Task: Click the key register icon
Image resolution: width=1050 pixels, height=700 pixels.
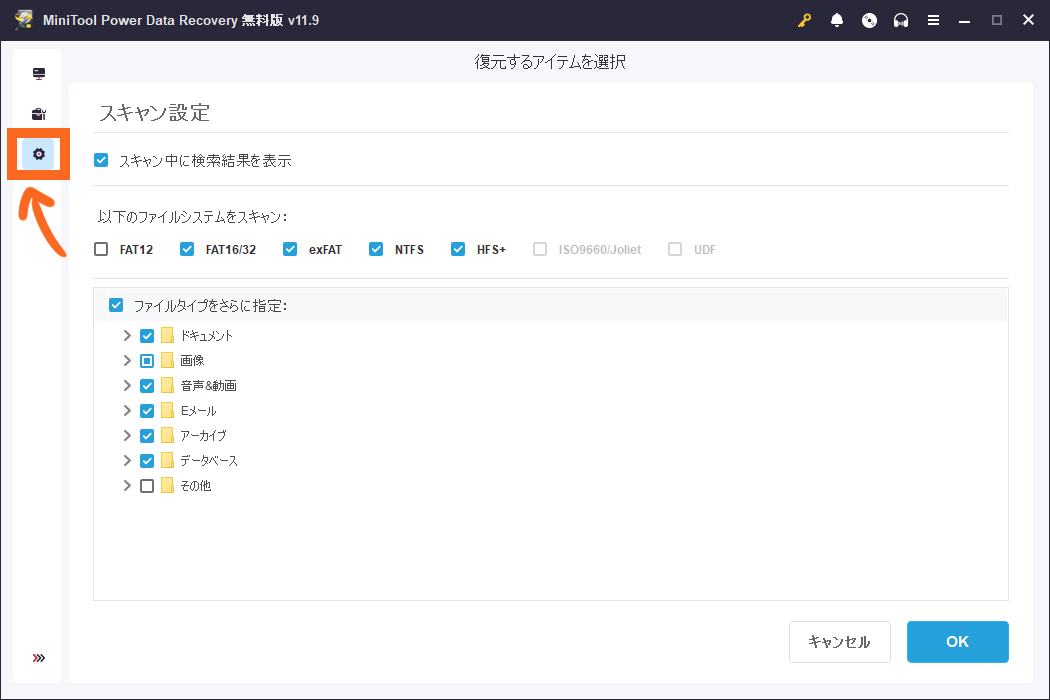Action: pyautogui.click(x=804, y=20)
